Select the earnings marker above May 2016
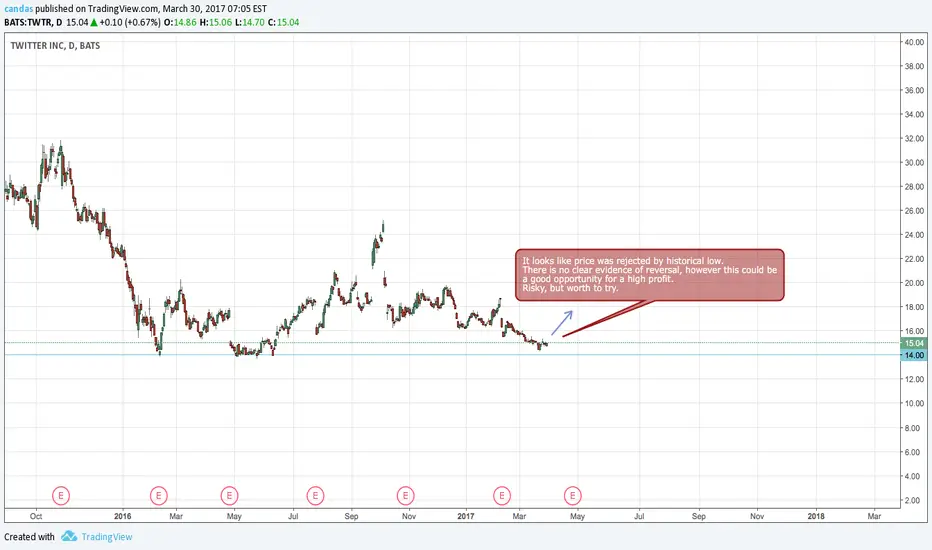Viewport: 932px width, 550px height. [229, 495]
